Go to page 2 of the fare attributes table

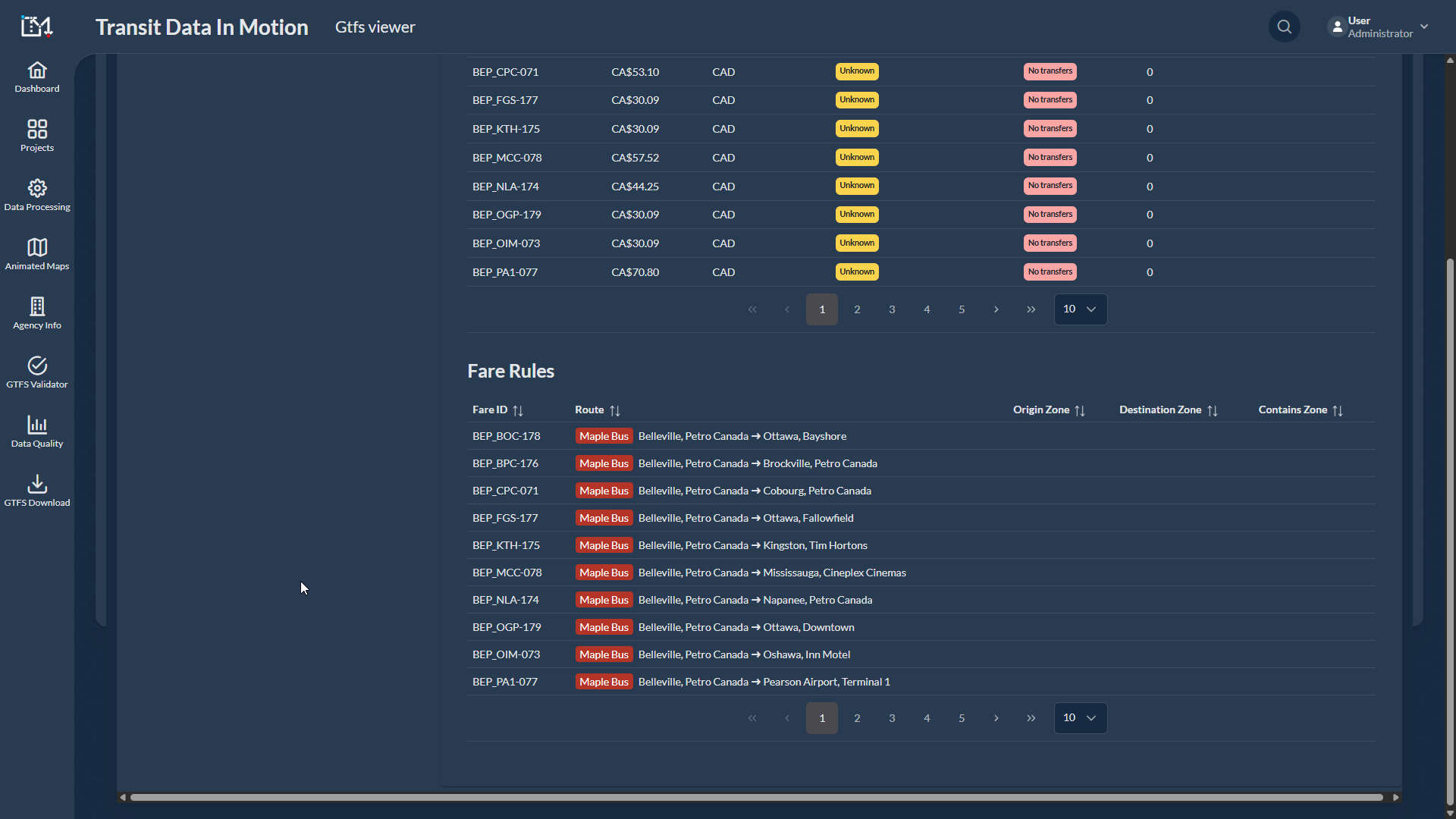857,309
